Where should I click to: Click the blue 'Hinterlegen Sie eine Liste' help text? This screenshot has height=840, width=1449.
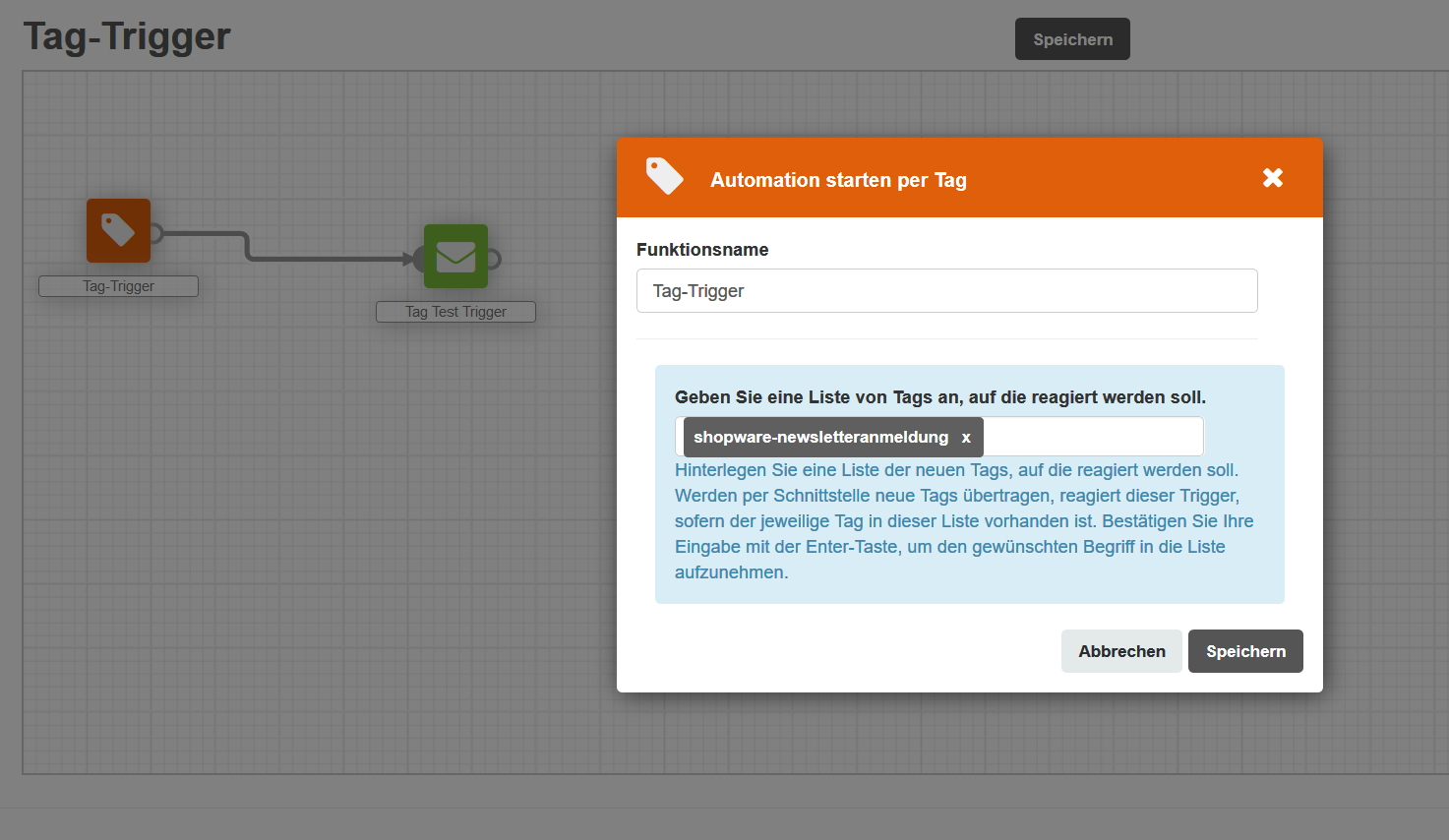[964, 521]
